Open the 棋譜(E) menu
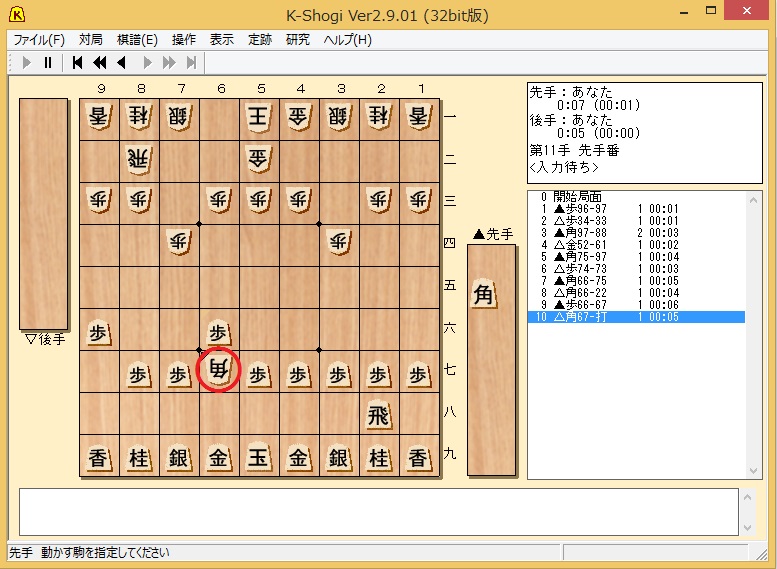777x569 pixels. 137,40
